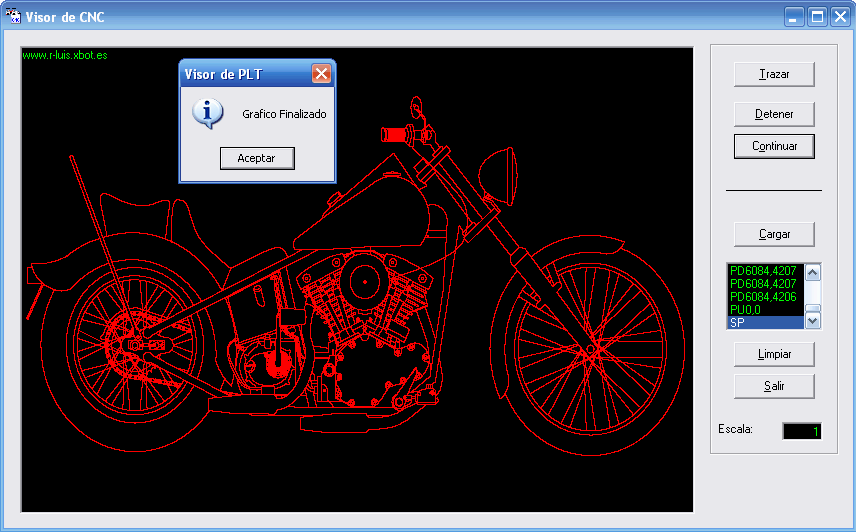Click the blue info icon in dialog

click(207, 113)
